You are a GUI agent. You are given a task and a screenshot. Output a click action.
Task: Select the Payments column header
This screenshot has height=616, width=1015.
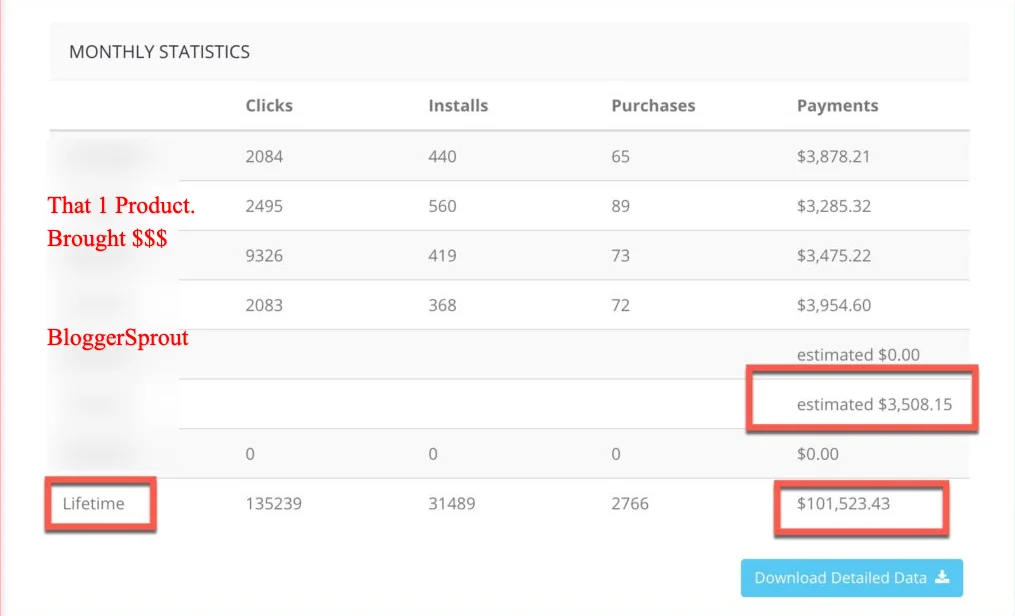[837, 105]
